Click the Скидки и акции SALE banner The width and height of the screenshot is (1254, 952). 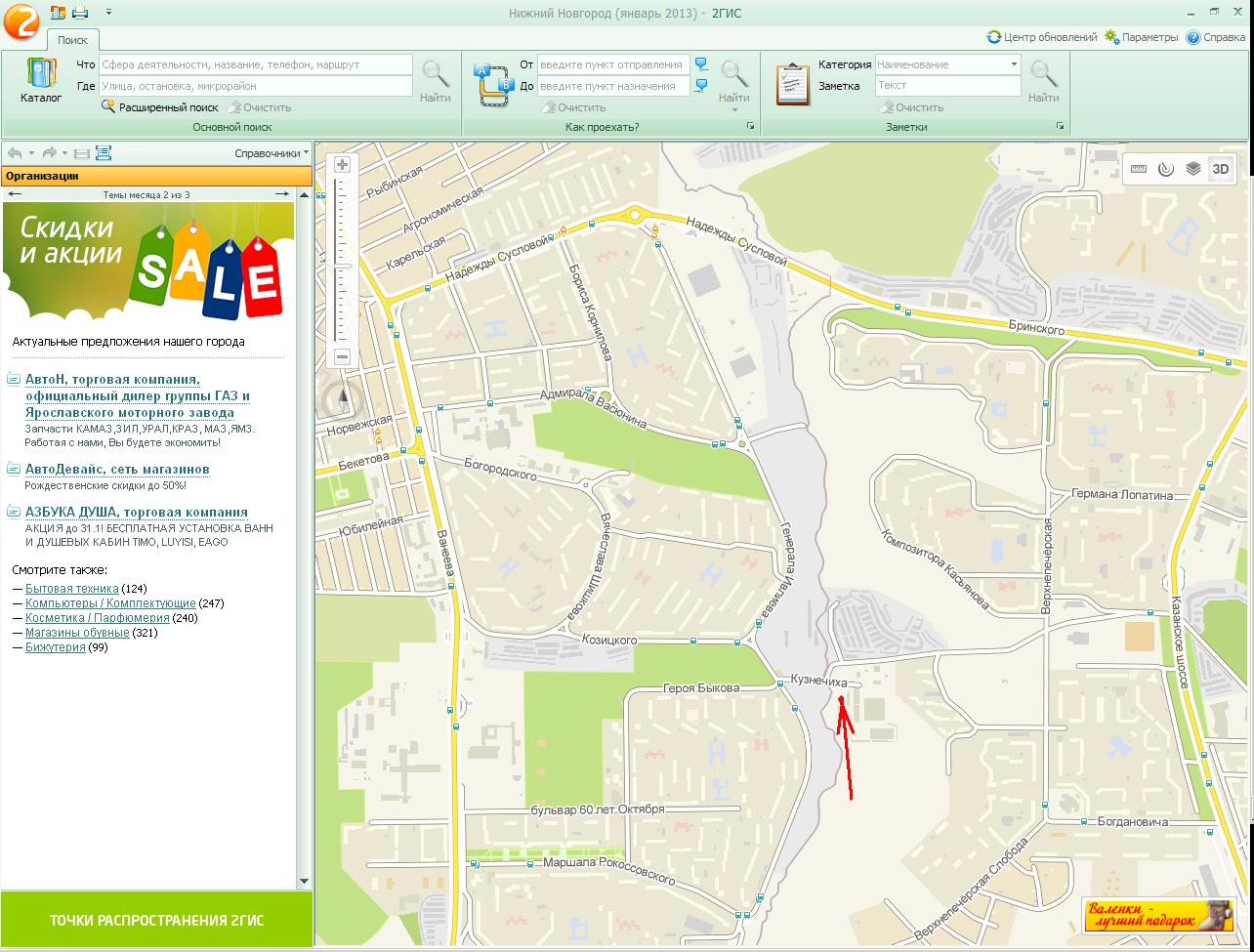147,261
